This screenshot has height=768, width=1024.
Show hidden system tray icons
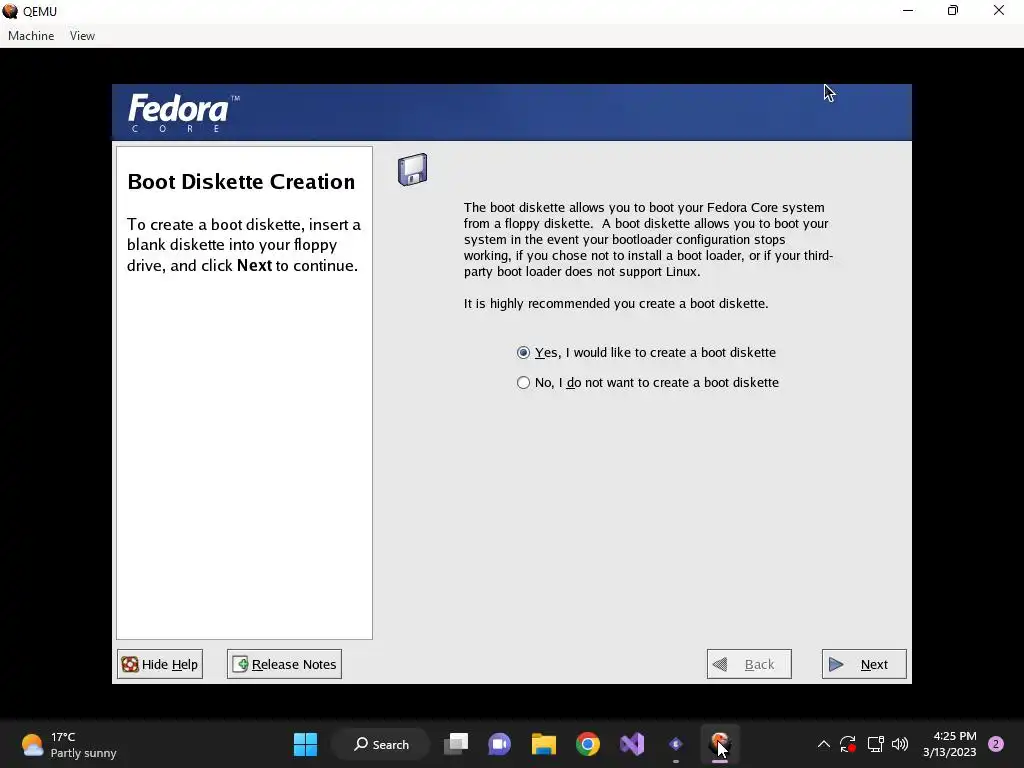(824, 744)
